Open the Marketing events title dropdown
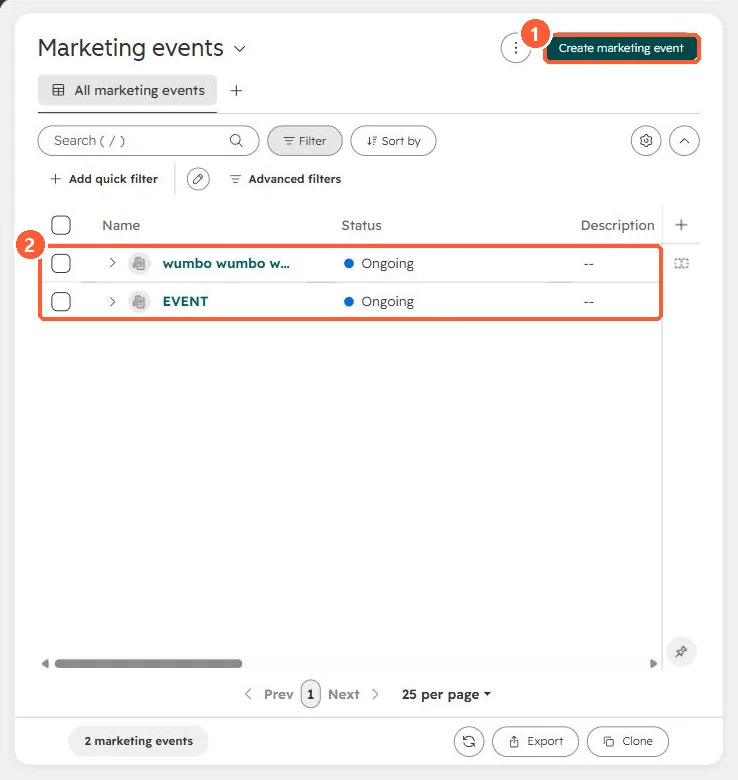Image resolution: width=738 pixels, height=780 pixels. (240, 49)
